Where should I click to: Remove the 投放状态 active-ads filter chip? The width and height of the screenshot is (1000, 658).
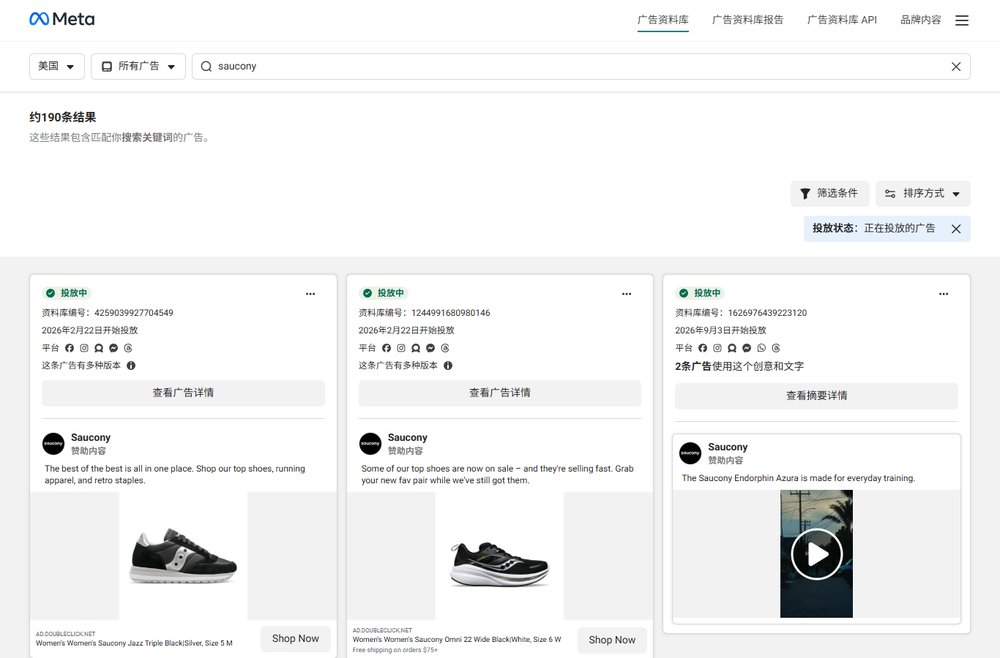955,229
